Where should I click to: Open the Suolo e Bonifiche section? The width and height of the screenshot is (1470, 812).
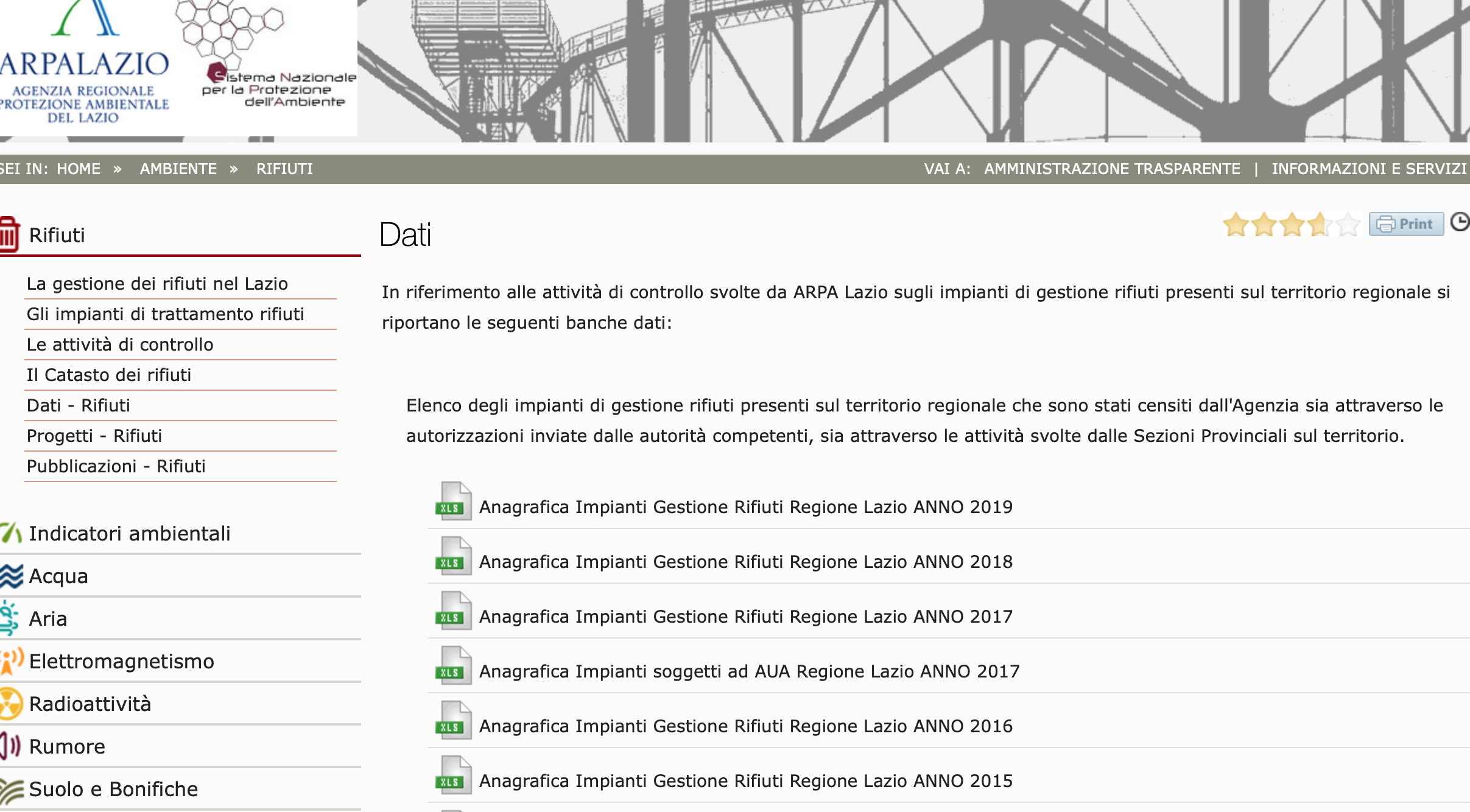click(113, 789)
